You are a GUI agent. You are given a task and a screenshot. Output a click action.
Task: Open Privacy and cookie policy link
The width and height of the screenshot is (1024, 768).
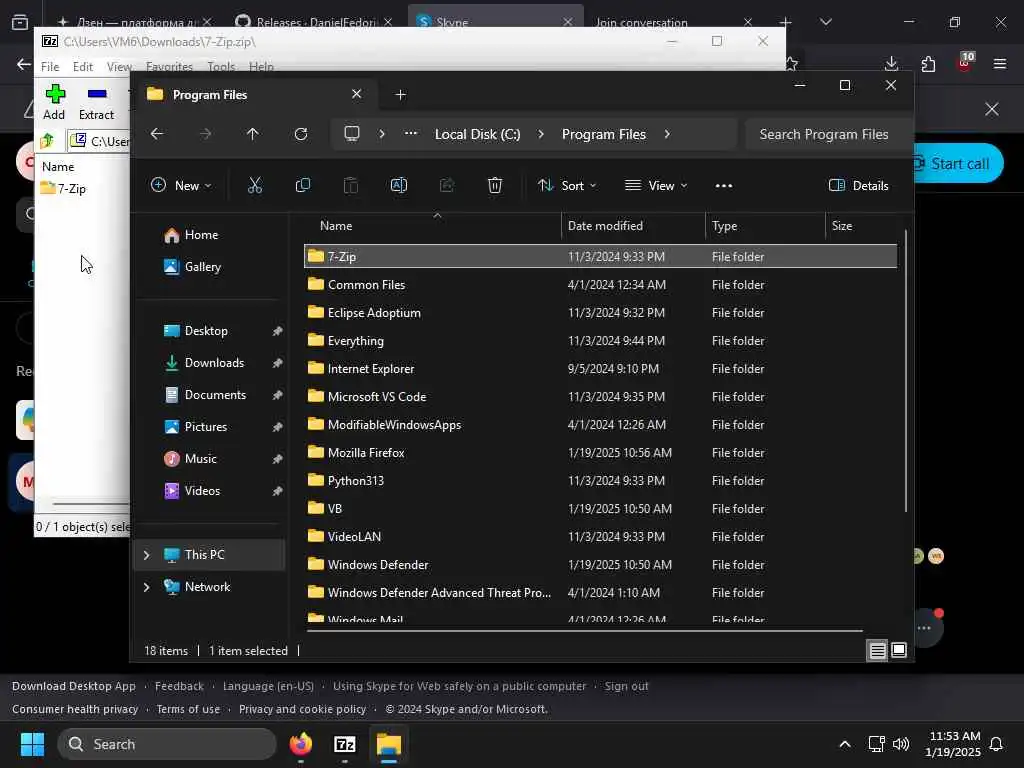pos(302,709)
